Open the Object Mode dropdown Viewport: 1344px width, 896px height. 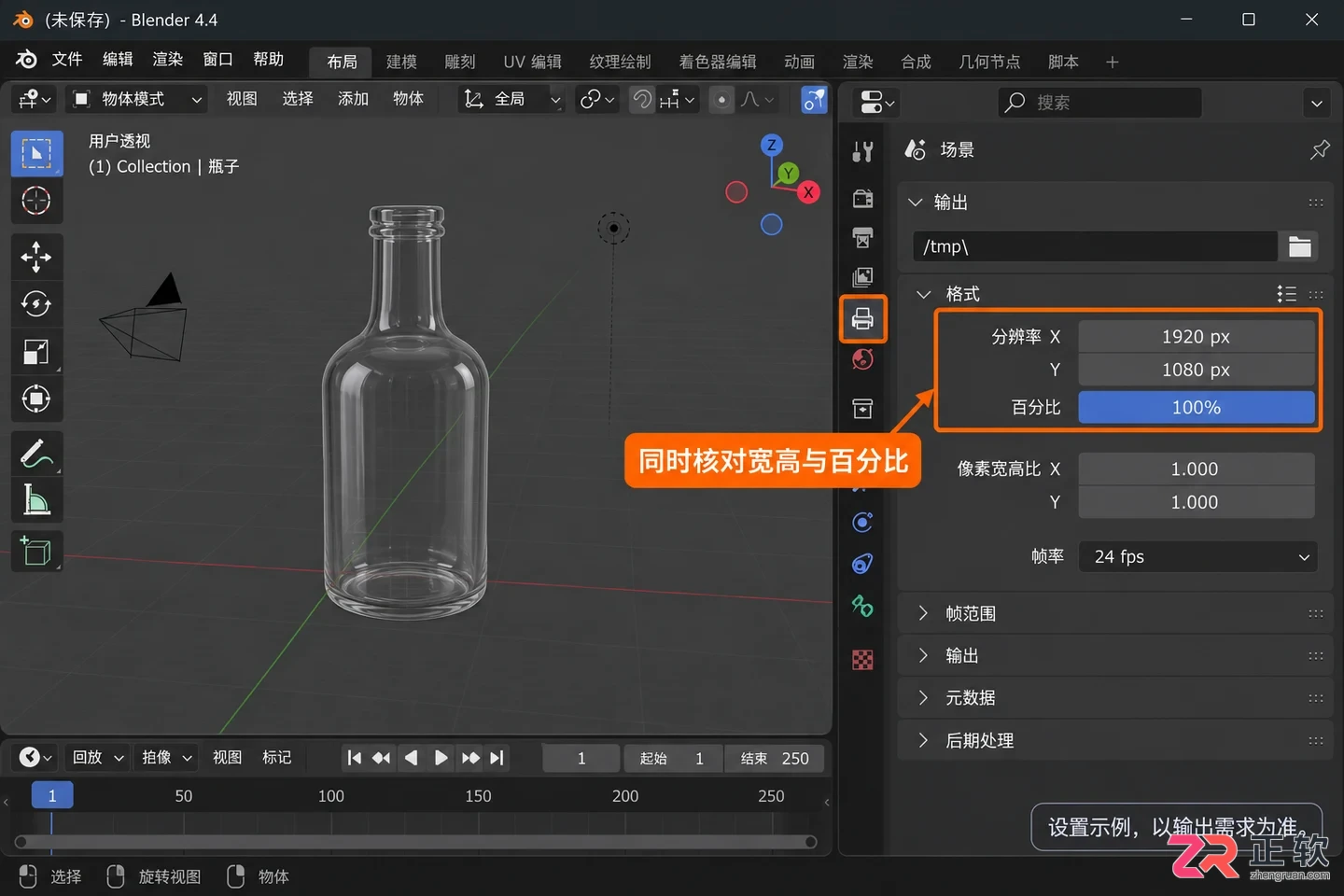coord(136,99)
